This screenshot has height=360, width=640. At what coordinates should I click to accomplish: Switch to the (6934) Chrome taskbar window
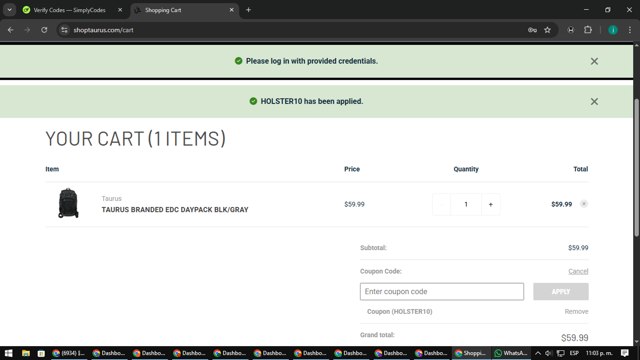(69, 353)
